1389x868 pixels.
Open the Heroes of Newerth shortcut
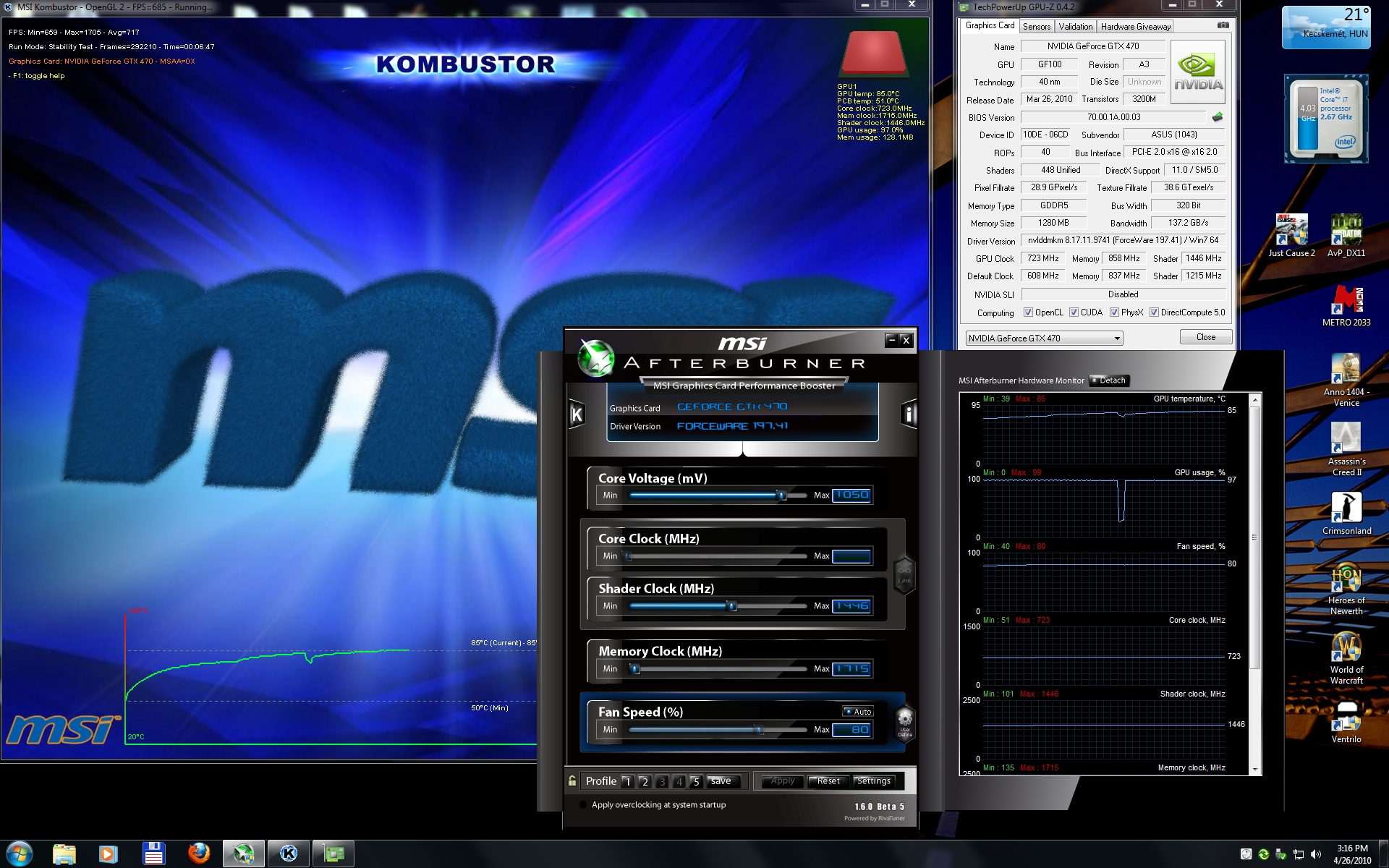click(x=1346, y=589)
